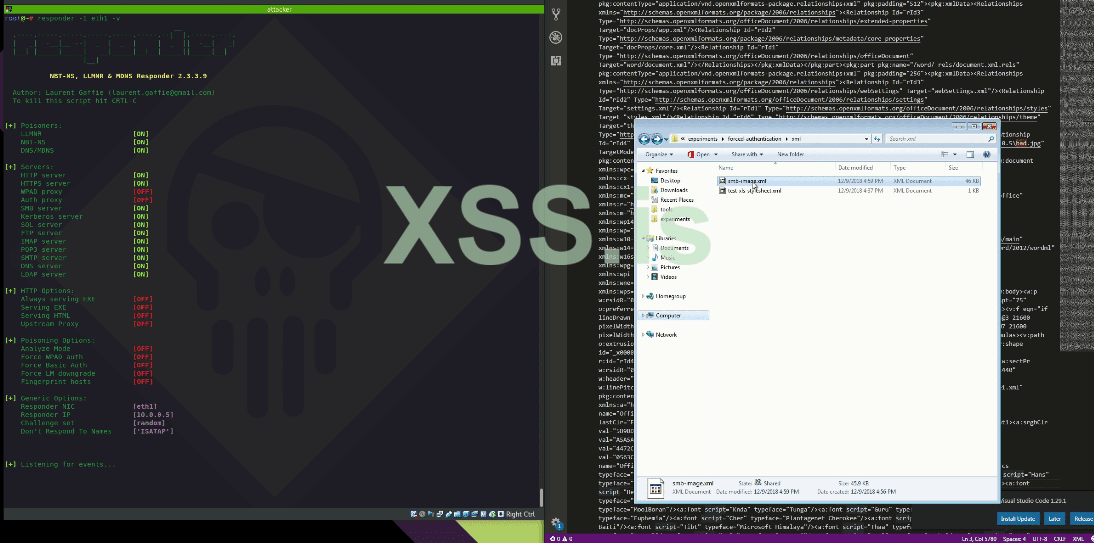Image resolution: width=1094 pixels, height=543 pixels.
Task: Click the Pictures library icon
Action: (x=654, y=267)
